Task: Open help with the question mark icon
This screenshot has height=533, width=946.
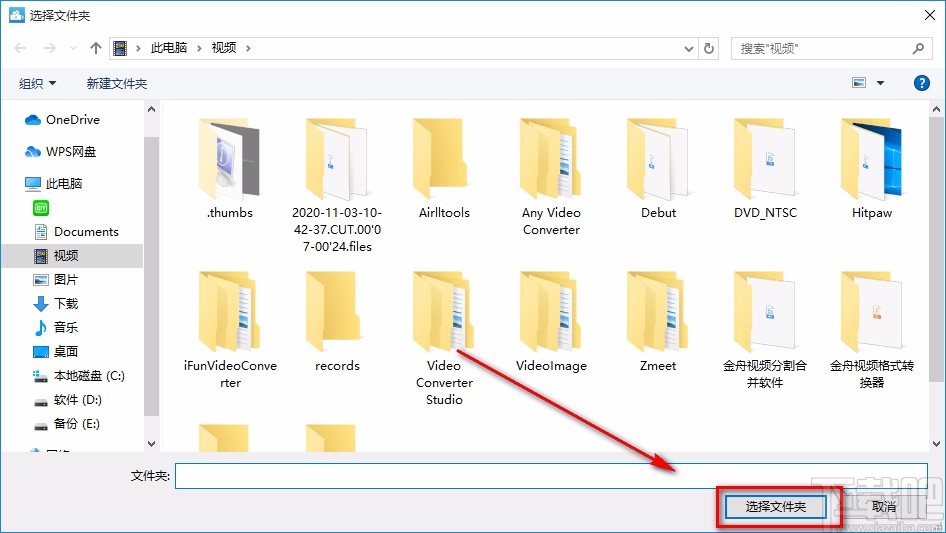Action: tap(921, 83)
